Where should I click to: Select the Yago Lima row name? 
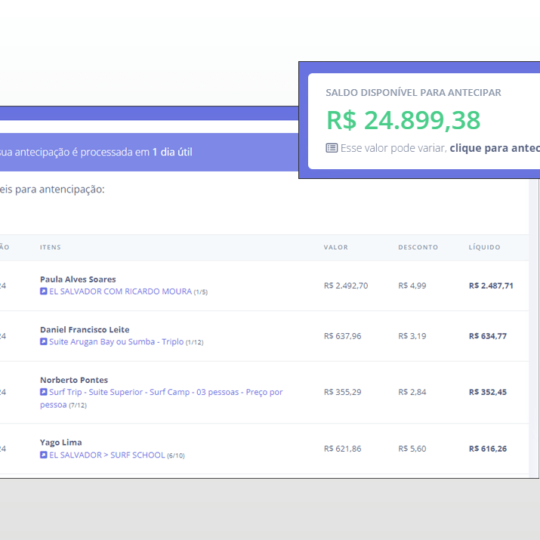pos(61,442)
